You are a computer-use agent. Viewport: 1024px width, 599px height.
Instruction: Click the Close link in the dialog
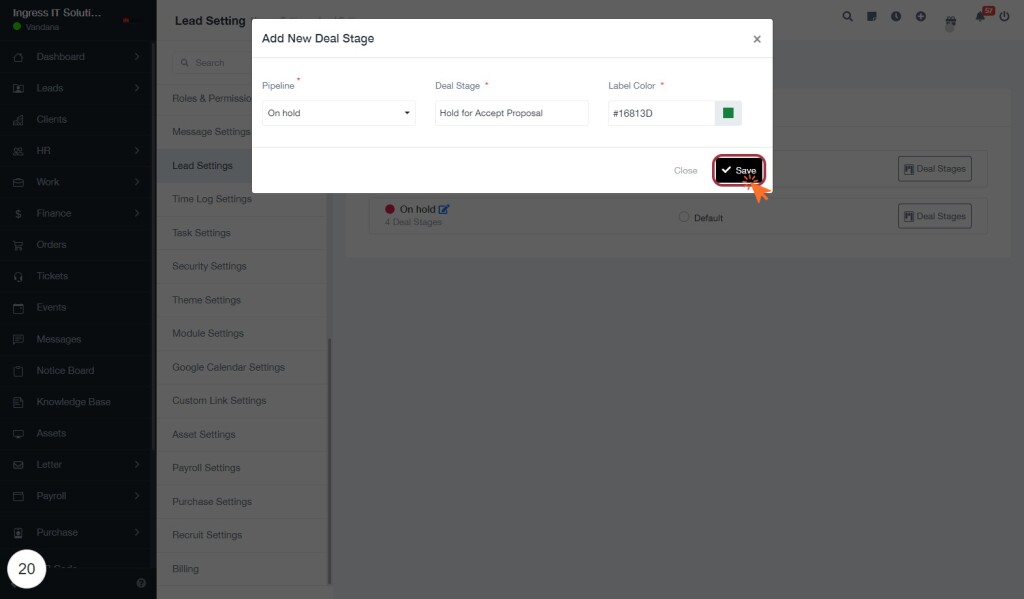[x=685, y=170]
